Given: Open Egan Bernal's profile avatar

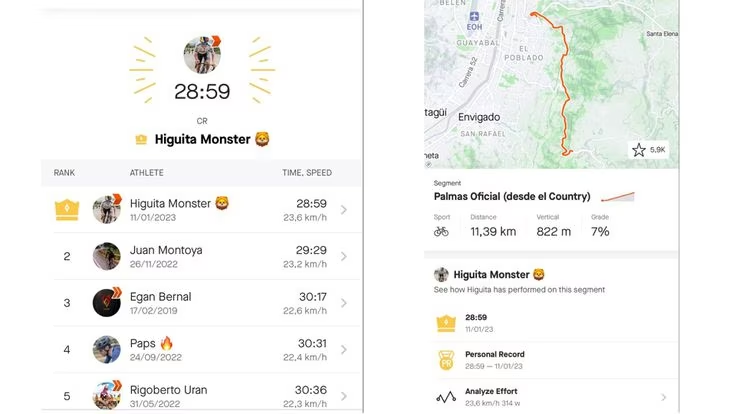Looking at the screenshot, I should point(107,303).
